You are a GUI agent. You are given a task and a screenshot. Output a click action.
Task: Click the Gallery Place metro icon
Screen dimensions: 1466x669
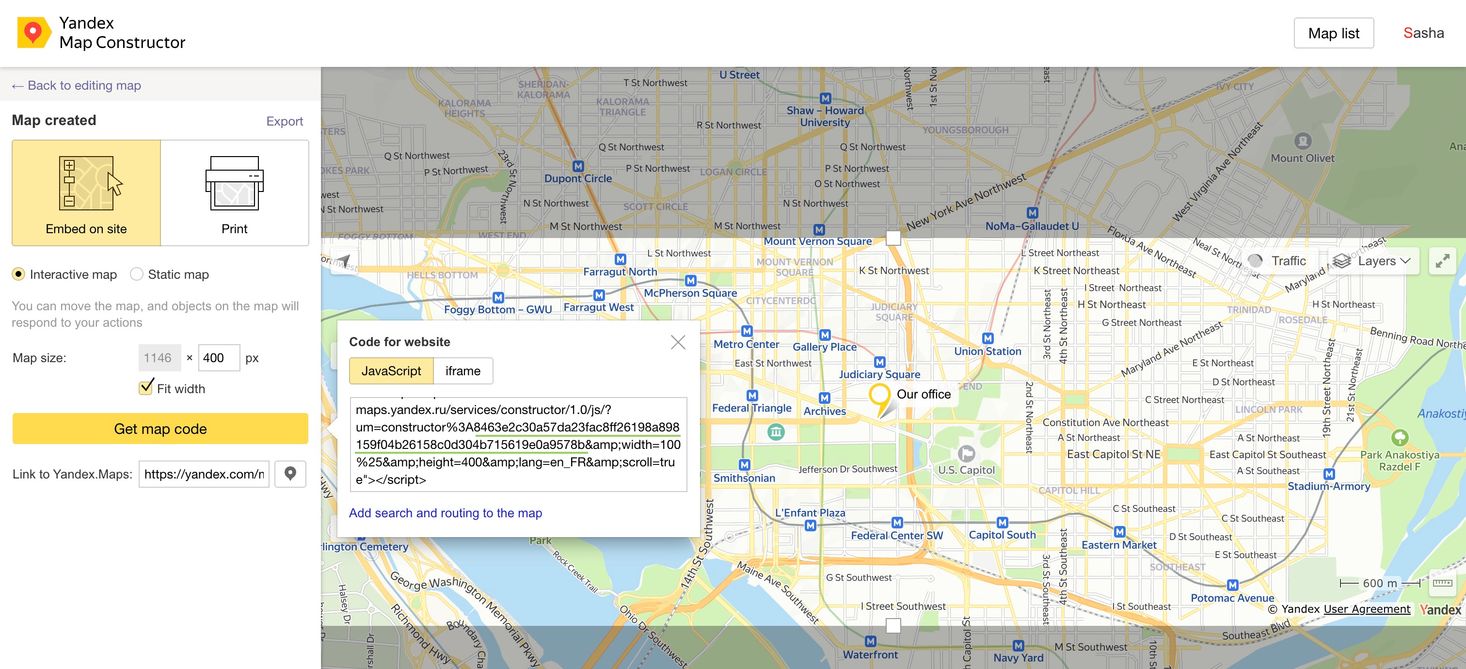pos(825,333)
